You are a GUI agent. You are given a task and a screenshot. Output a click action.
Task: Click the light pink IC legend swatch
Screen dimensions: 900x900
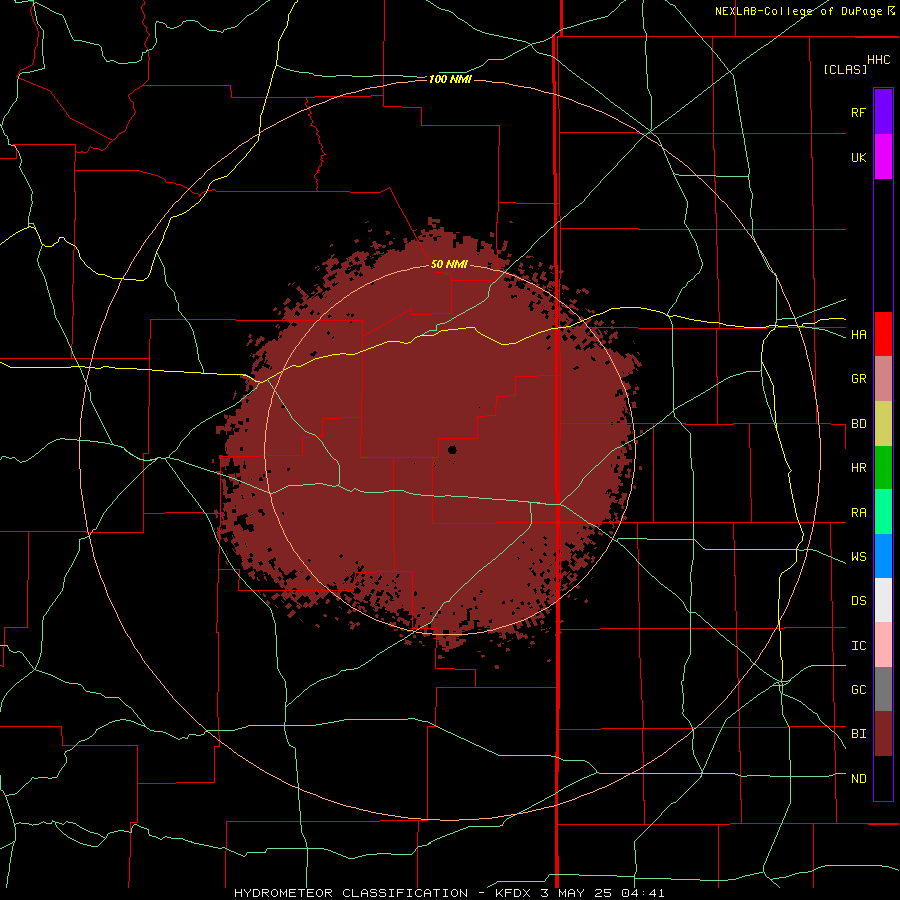[883, 645]
